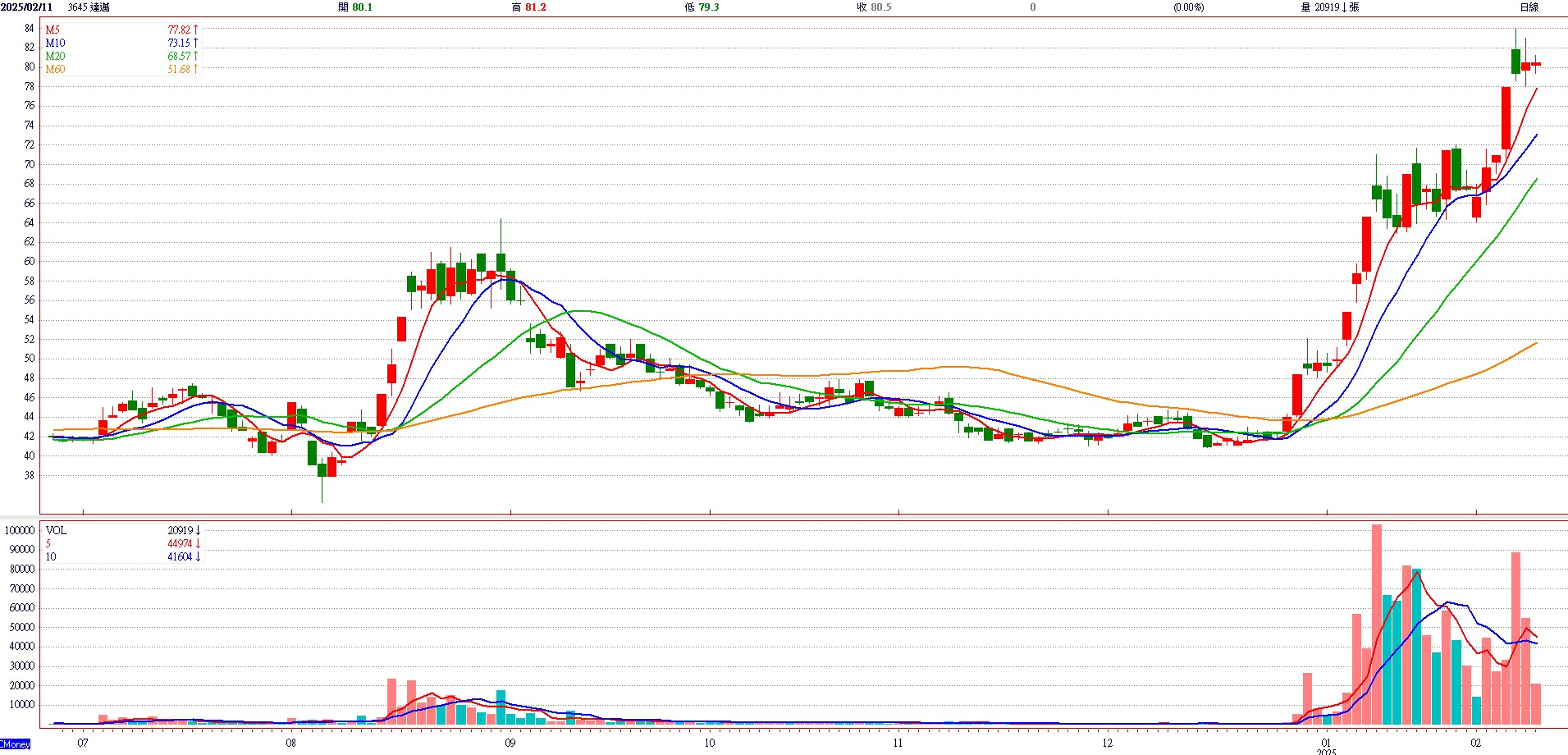Click the VOL indicator label
This screenshot has height=755, width=1568.
56,531
